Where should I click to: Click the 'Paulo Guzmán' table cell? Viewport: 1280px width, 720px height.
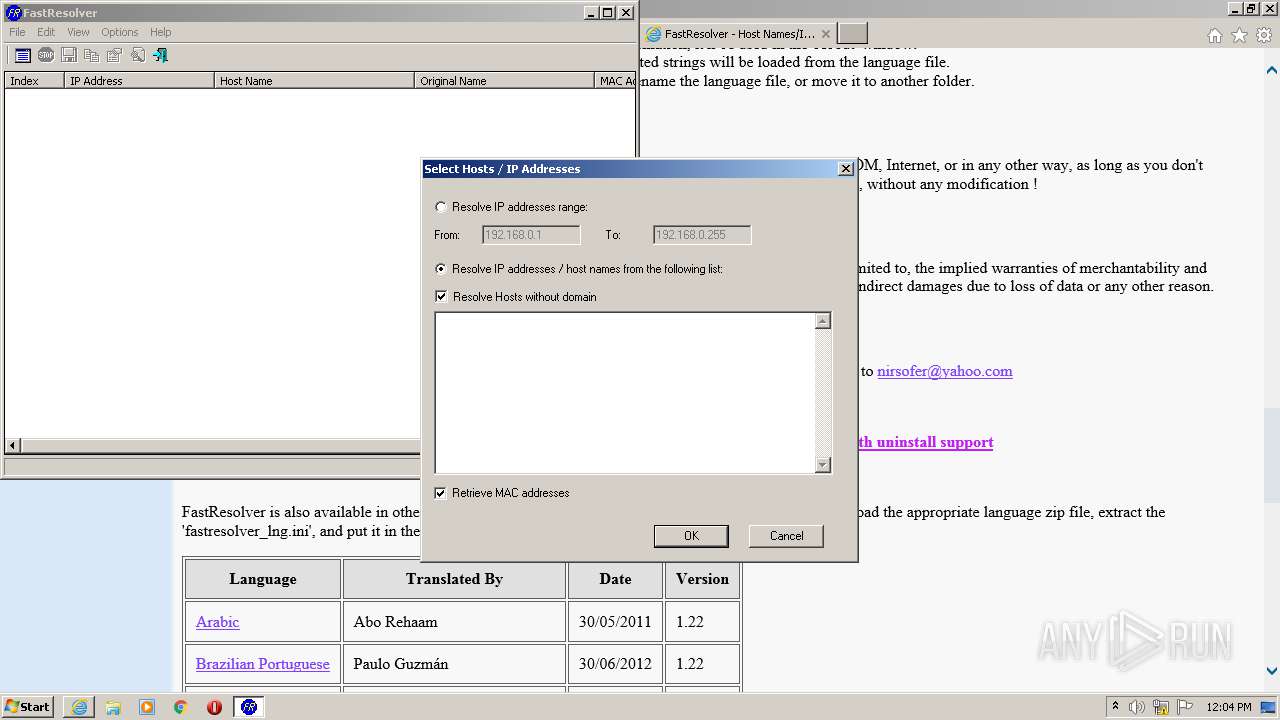(454, 664)
